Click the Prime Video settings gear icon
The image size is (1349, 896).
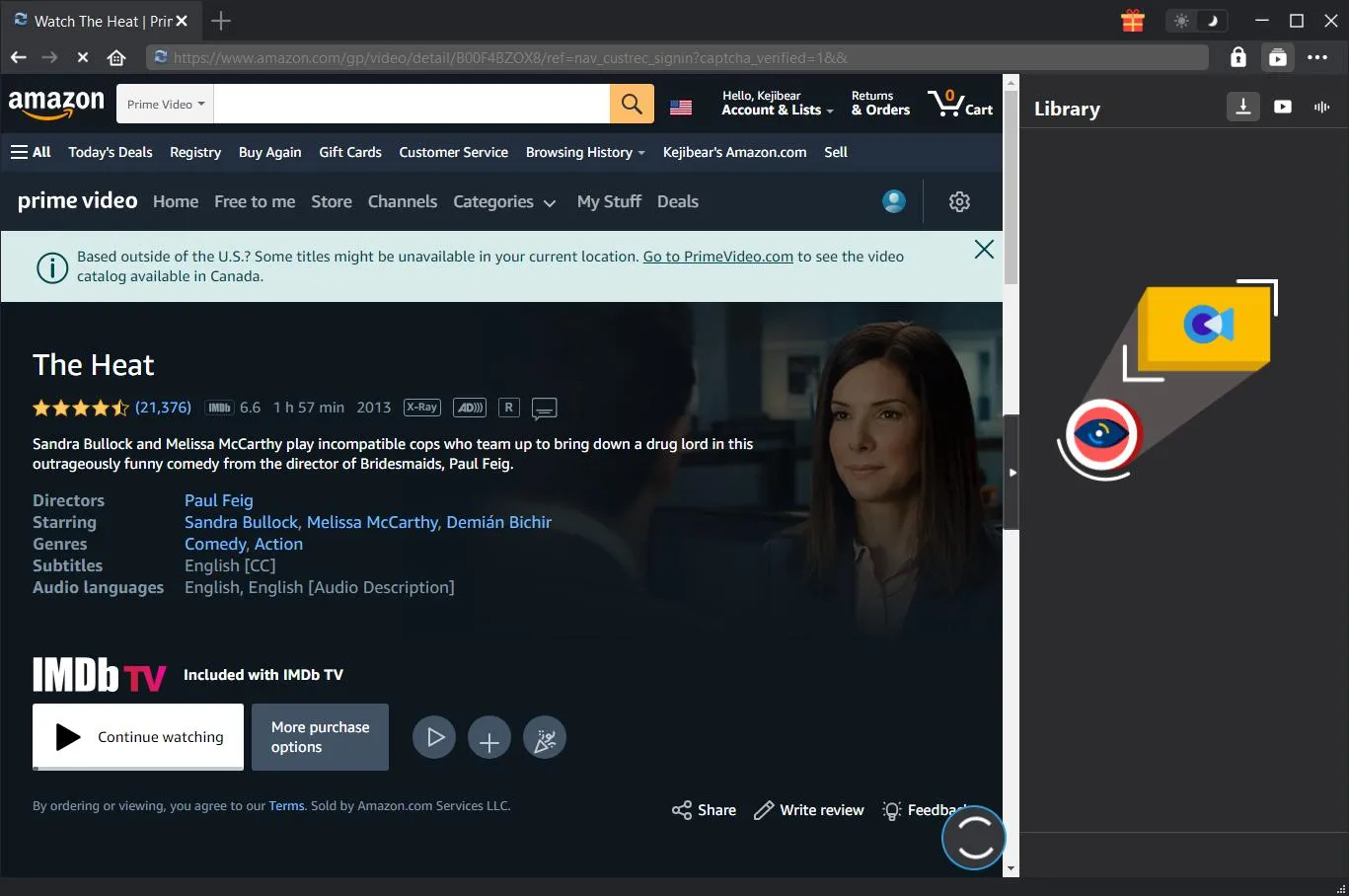point(959,201)
